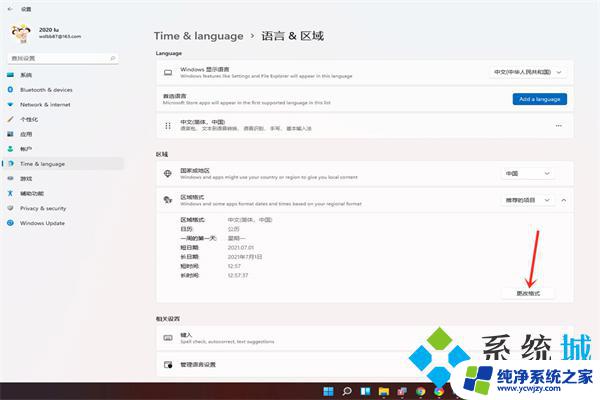600x400 pixels.
Task: Open the 键入 typing settings row
Action: tap(360, 337)
